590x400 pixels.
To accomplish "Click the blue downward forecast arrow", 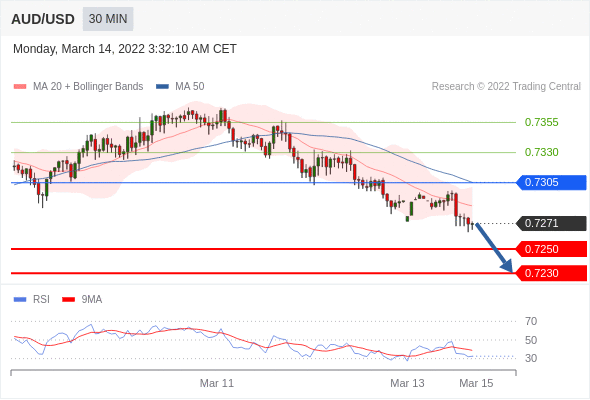I will (494, 248).
